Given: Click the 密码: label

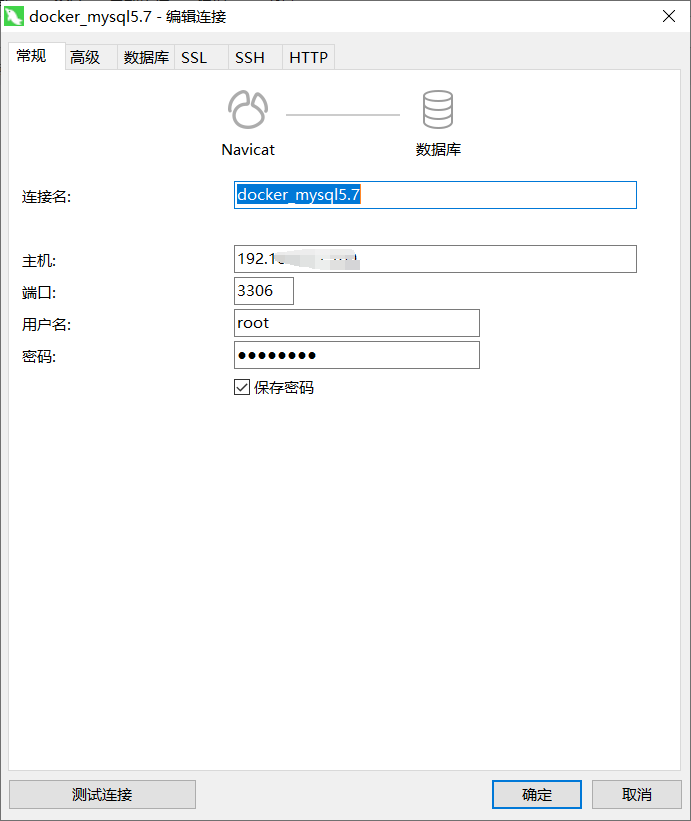Looking at the screenshot, I should tap(39, 357).
